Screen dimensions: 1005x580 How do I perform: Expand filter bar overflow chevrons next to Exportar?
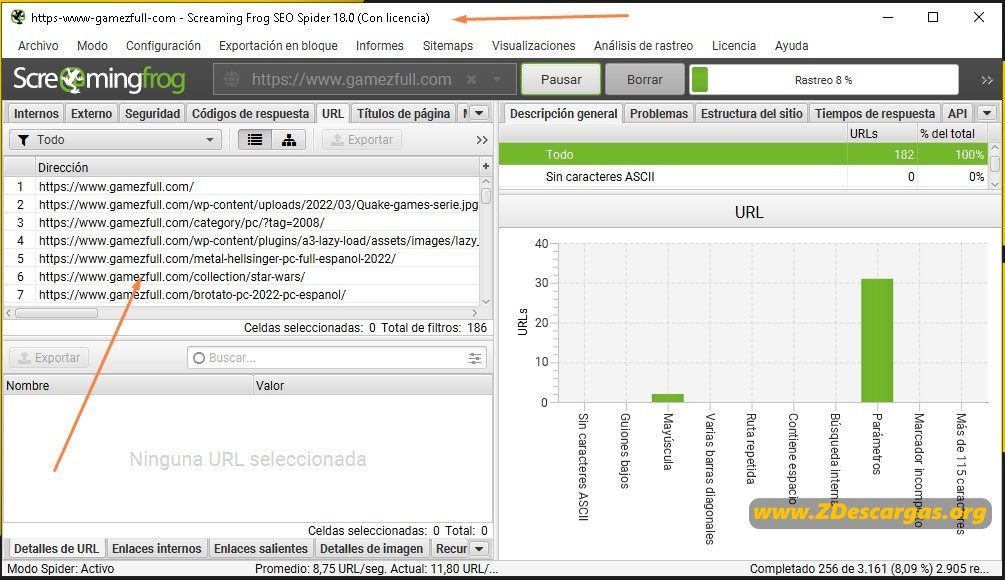(x=482, y=140)
